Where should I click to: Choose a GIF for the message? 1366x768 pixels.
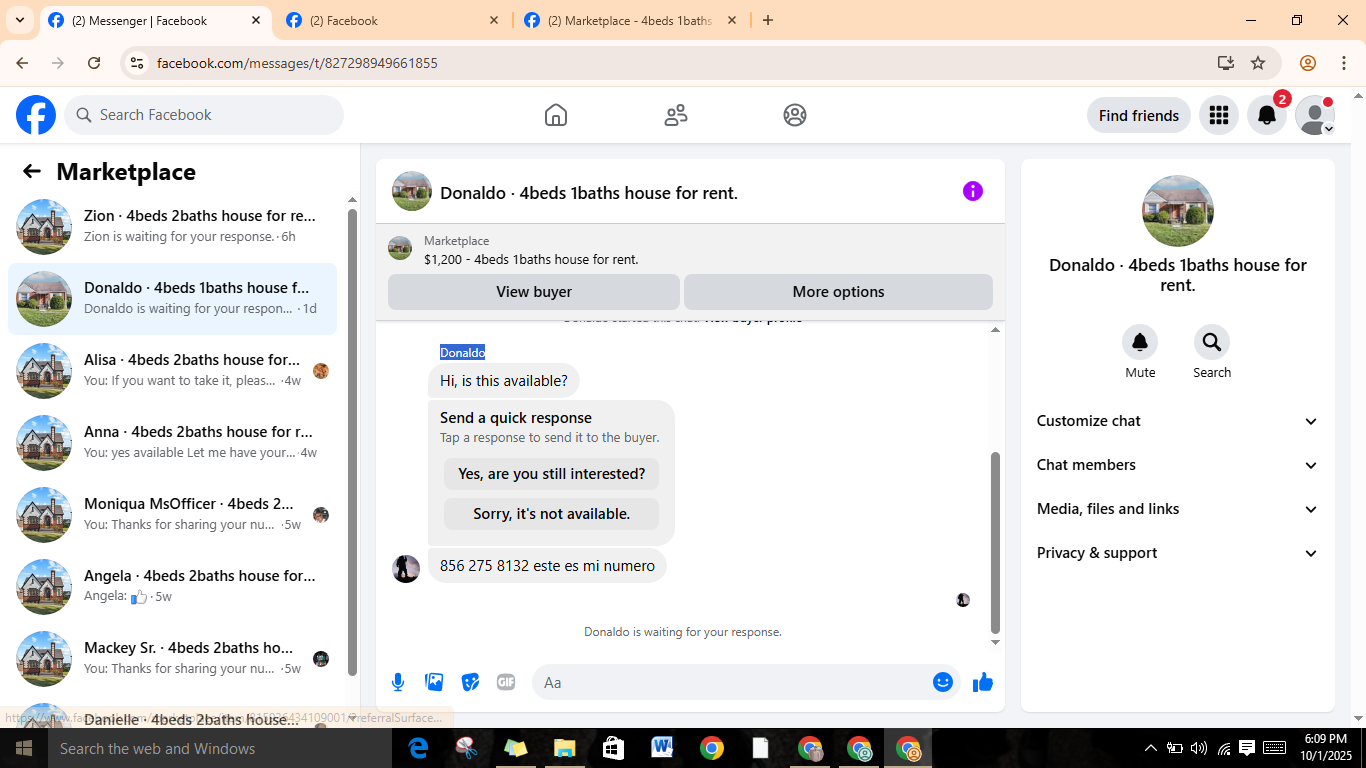(x=506, y=682)
